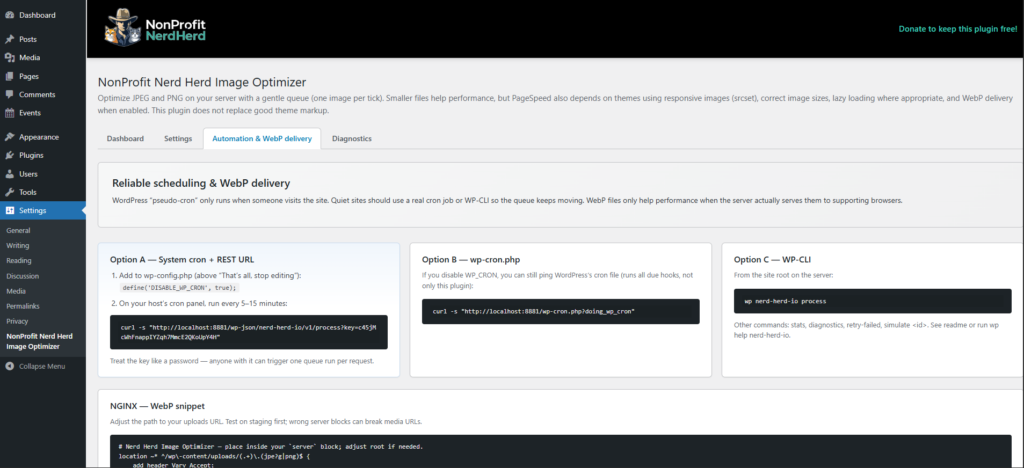Open Permalinks settings submenu

(24, 306)
